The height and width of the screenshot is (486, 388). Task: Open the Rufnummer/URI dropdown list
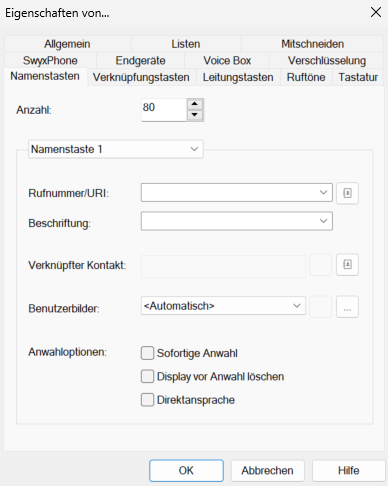tap(323, 192)
